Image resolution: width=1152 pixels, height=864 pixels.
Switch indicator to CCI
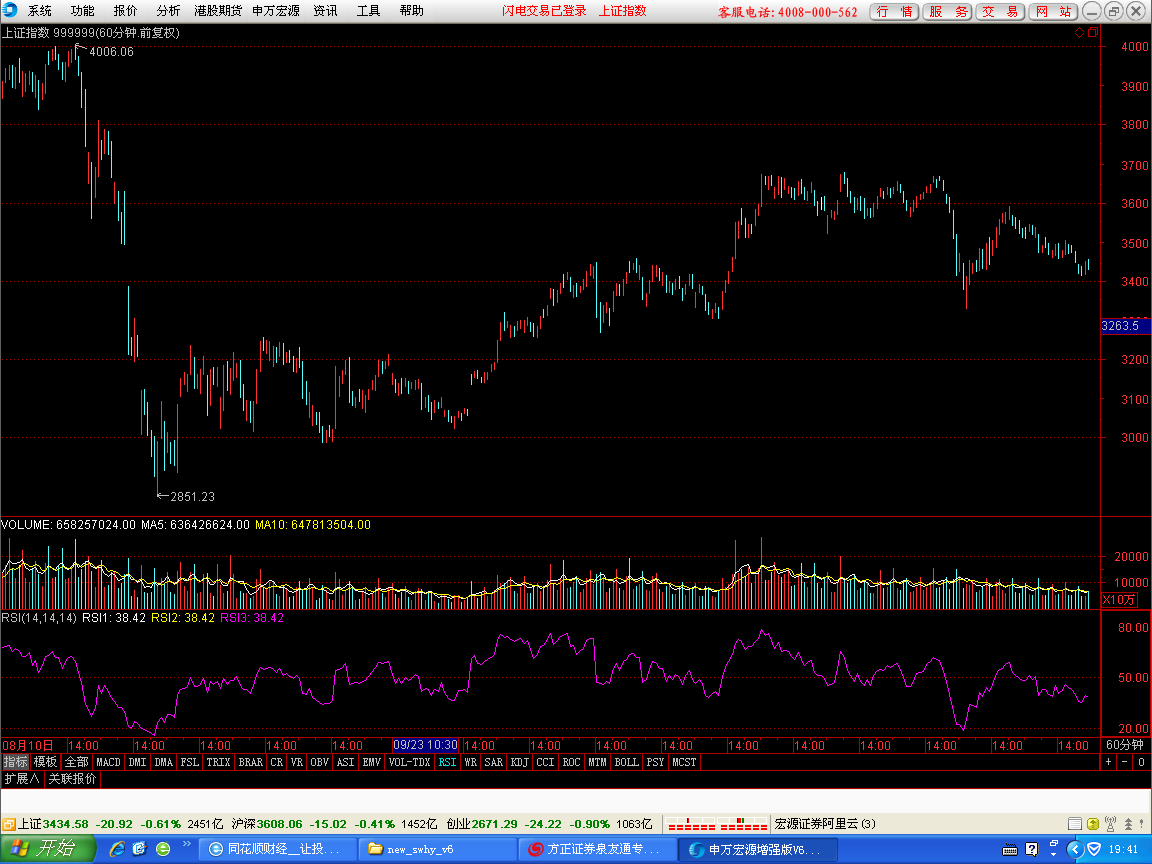(x=545, y=762)
